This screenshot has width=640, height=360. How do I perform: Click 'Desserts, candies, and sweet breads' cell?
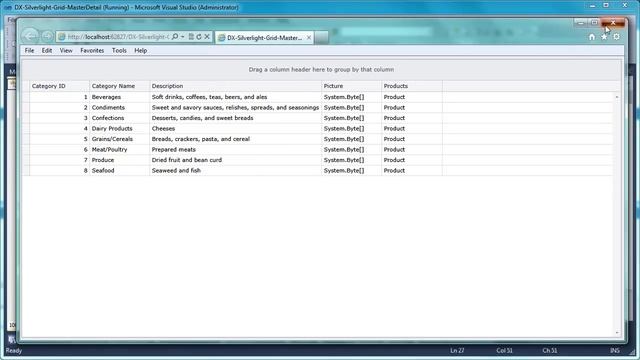point(236,118)
